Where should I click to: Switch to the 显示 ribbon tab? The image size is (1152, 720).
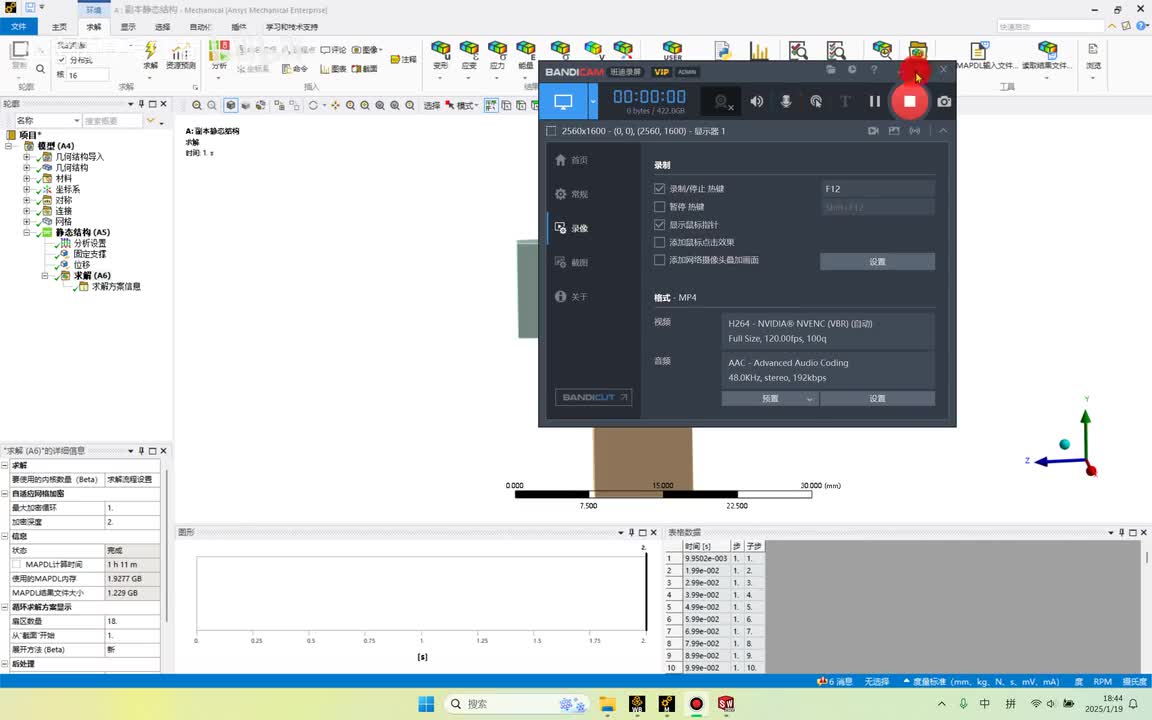tap(128, 27)
